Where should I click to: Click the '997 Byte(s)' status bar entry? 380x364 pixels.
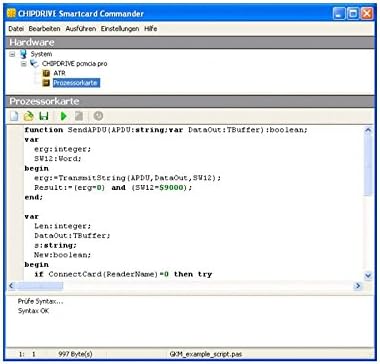tap(75, 354)
